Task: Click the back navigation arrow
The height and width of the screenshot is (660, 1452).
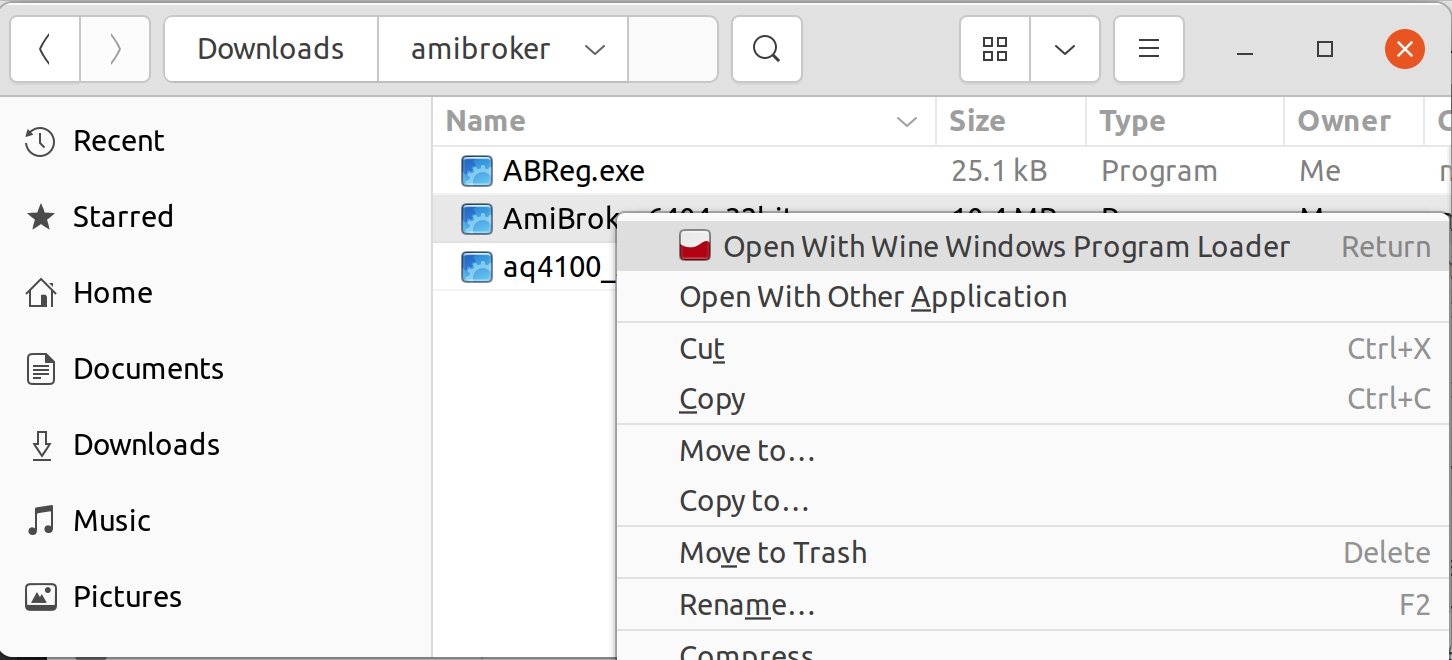Action: [45, 49]
